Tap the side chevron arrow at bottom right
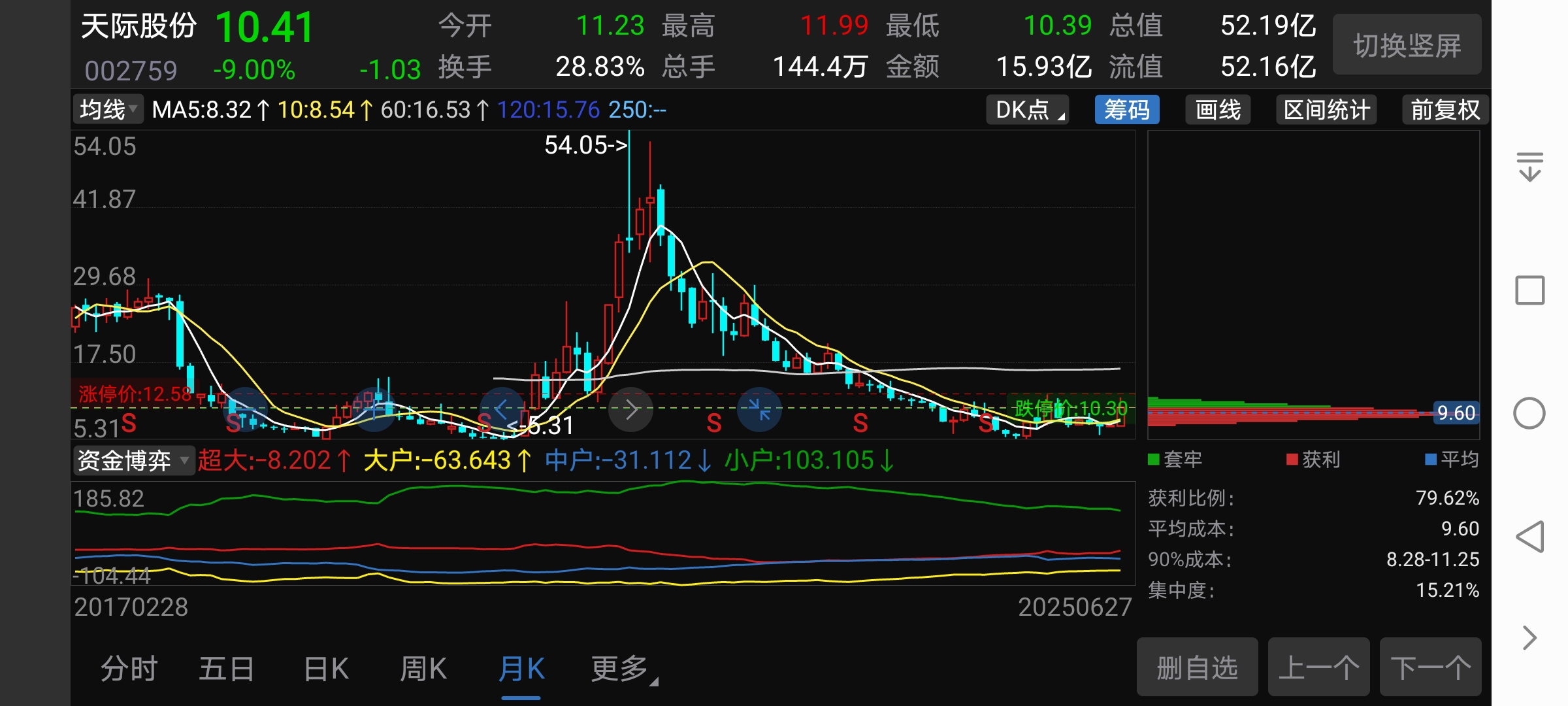1568x706 pixels. 1529,638
